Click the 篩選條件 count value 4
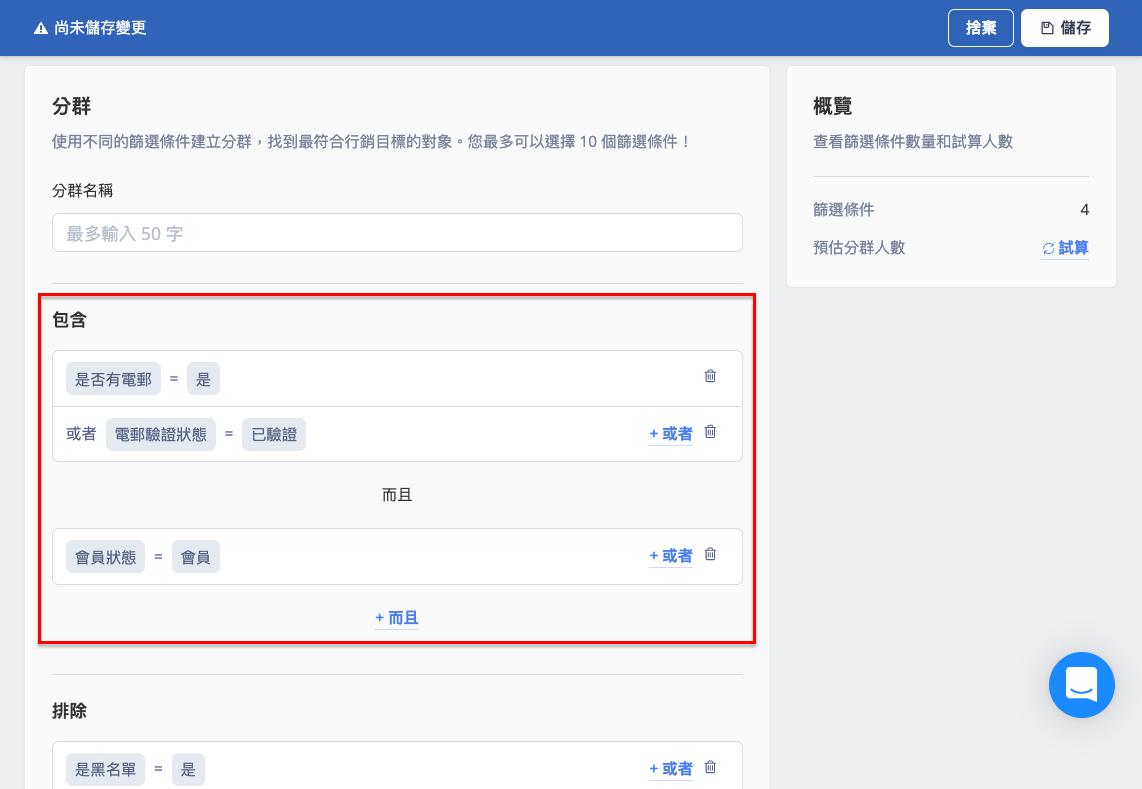 [1084, 210]
